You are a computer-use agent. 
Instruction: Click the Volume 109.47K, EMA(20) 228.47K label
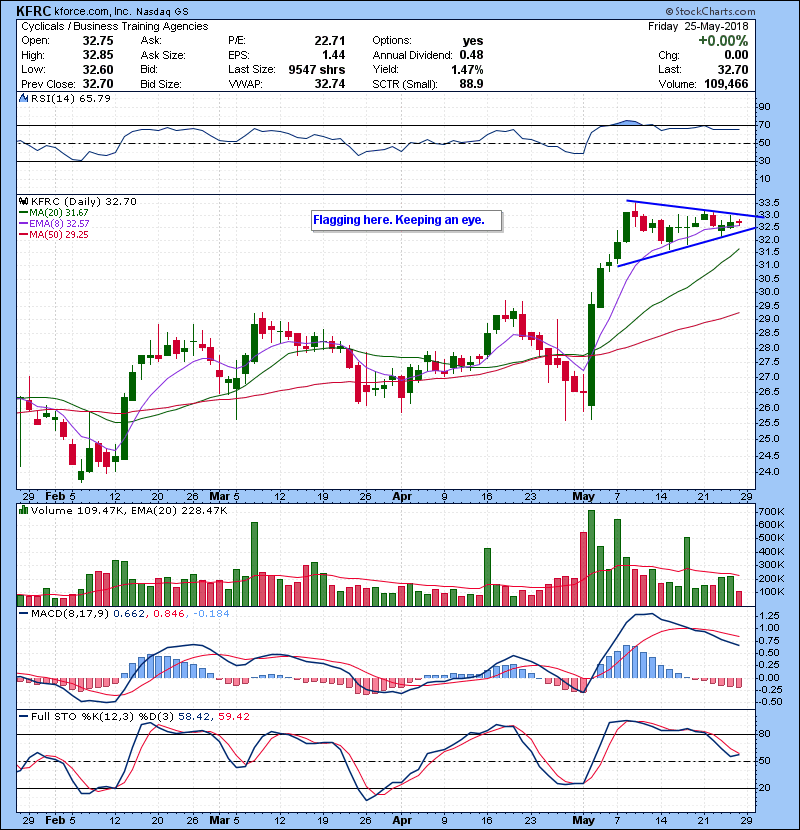pyautogui.click(x=129, y=510)
